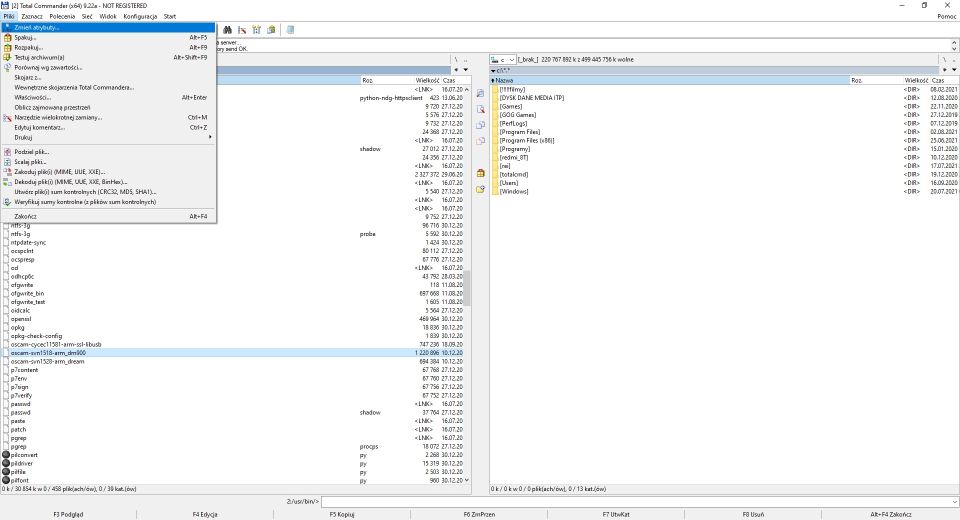Open the [GOG Games] folder
The image size is (960, 520).
(x=518, y=114)
